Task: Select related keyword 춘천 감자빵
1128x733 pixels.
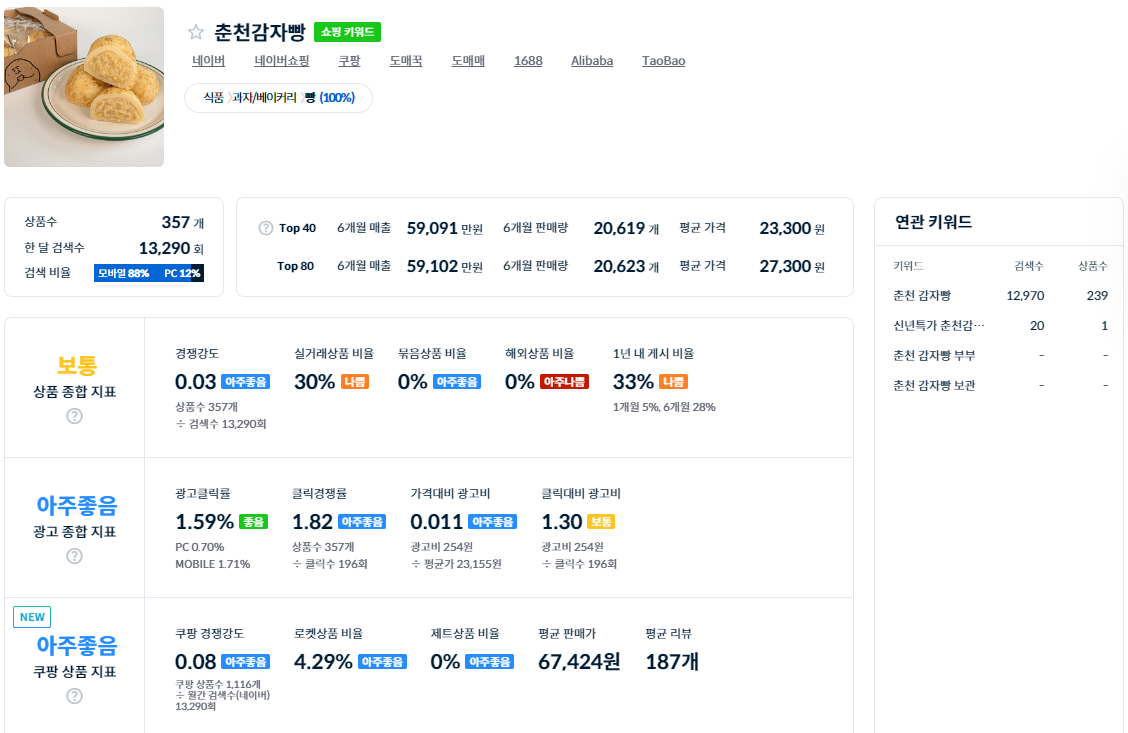Action: click(922, 296)
